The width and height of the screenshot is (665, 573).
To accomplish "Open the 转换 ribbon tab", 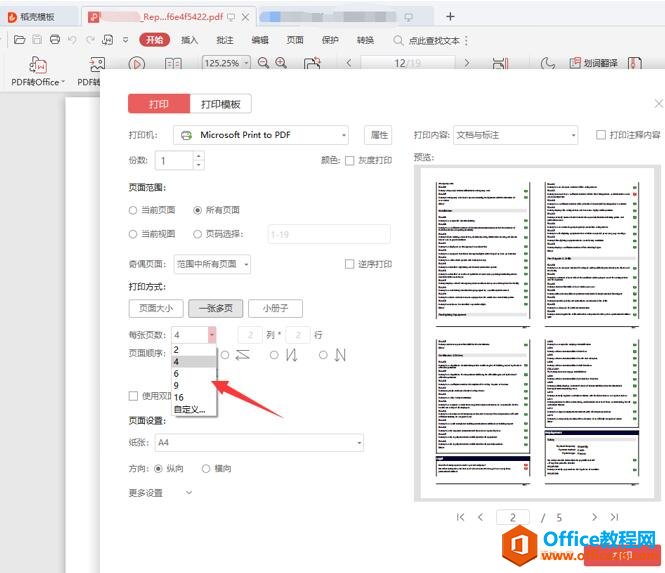I will coord(365,40).
